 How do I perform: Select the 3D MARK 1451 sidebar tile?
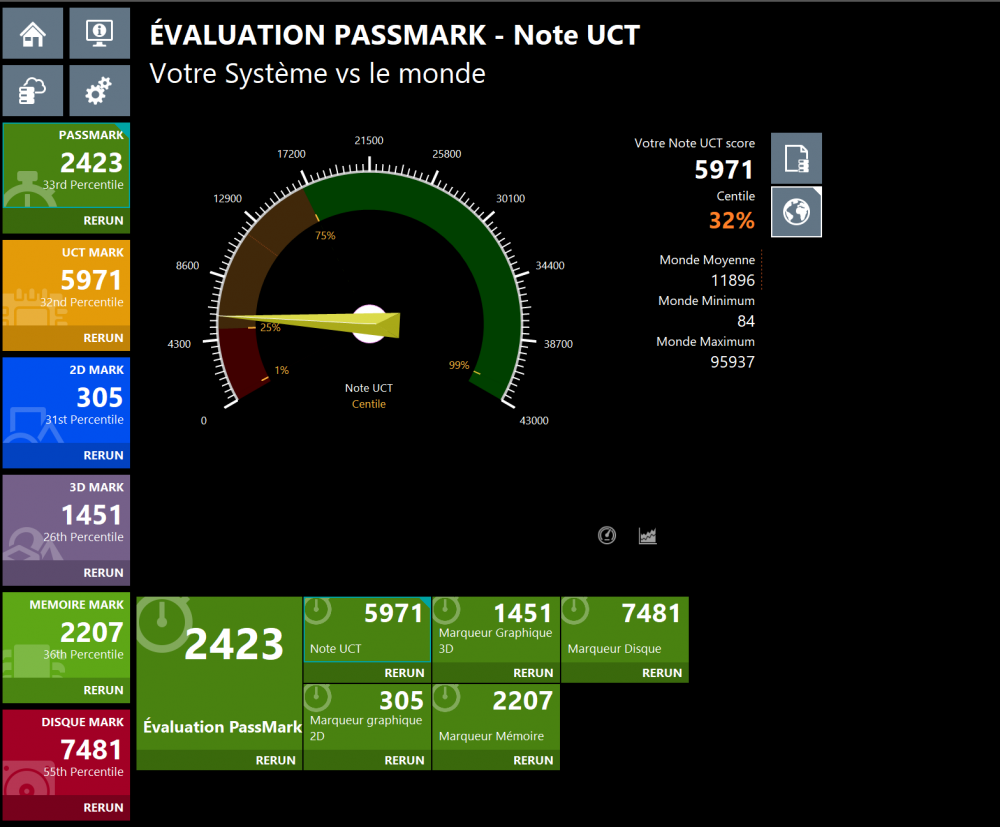point(66,518)
